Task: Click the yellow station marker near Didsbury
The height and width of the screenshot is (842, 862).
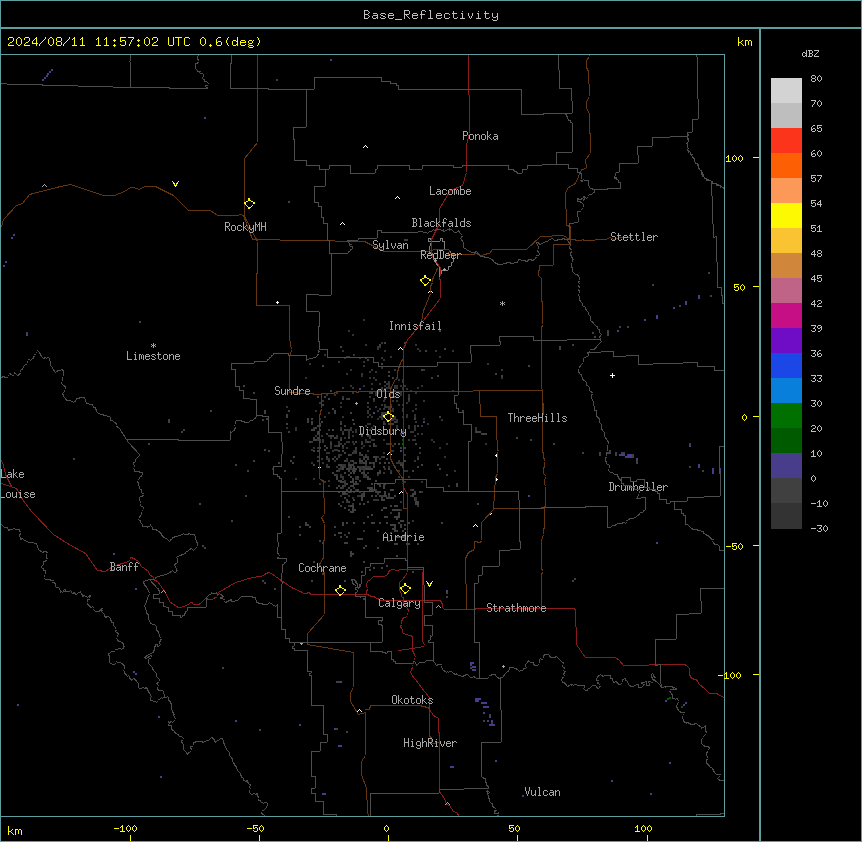Action: (388, 417)
